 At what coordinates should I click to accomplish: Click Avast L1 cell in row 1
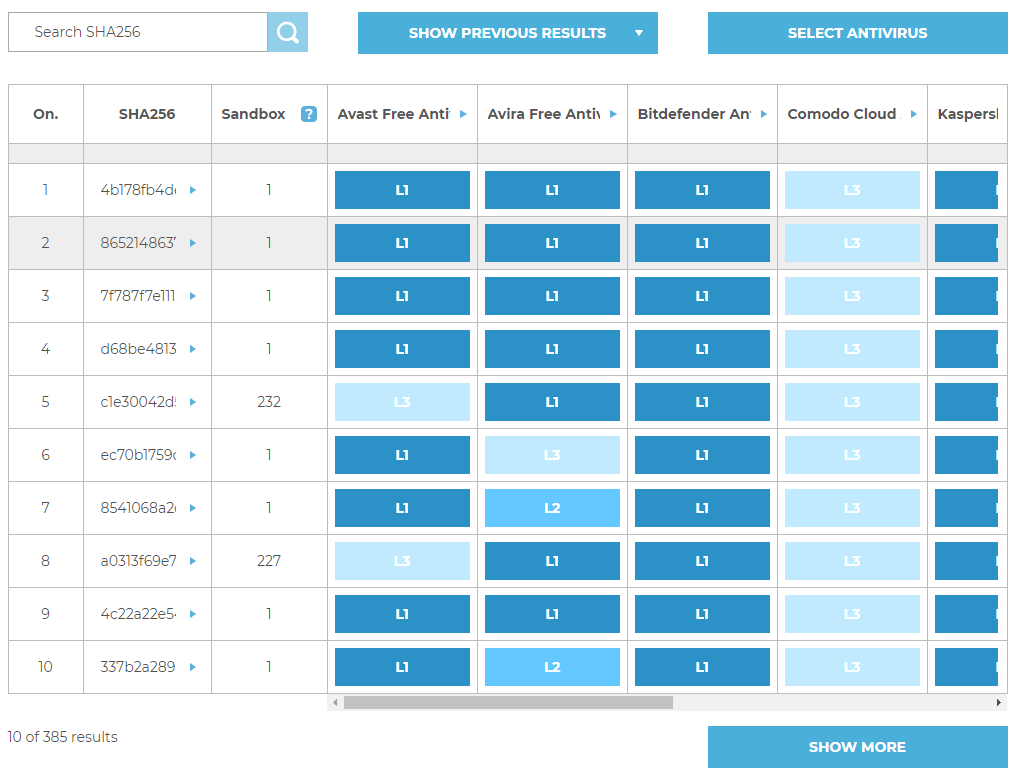[403, 190]
